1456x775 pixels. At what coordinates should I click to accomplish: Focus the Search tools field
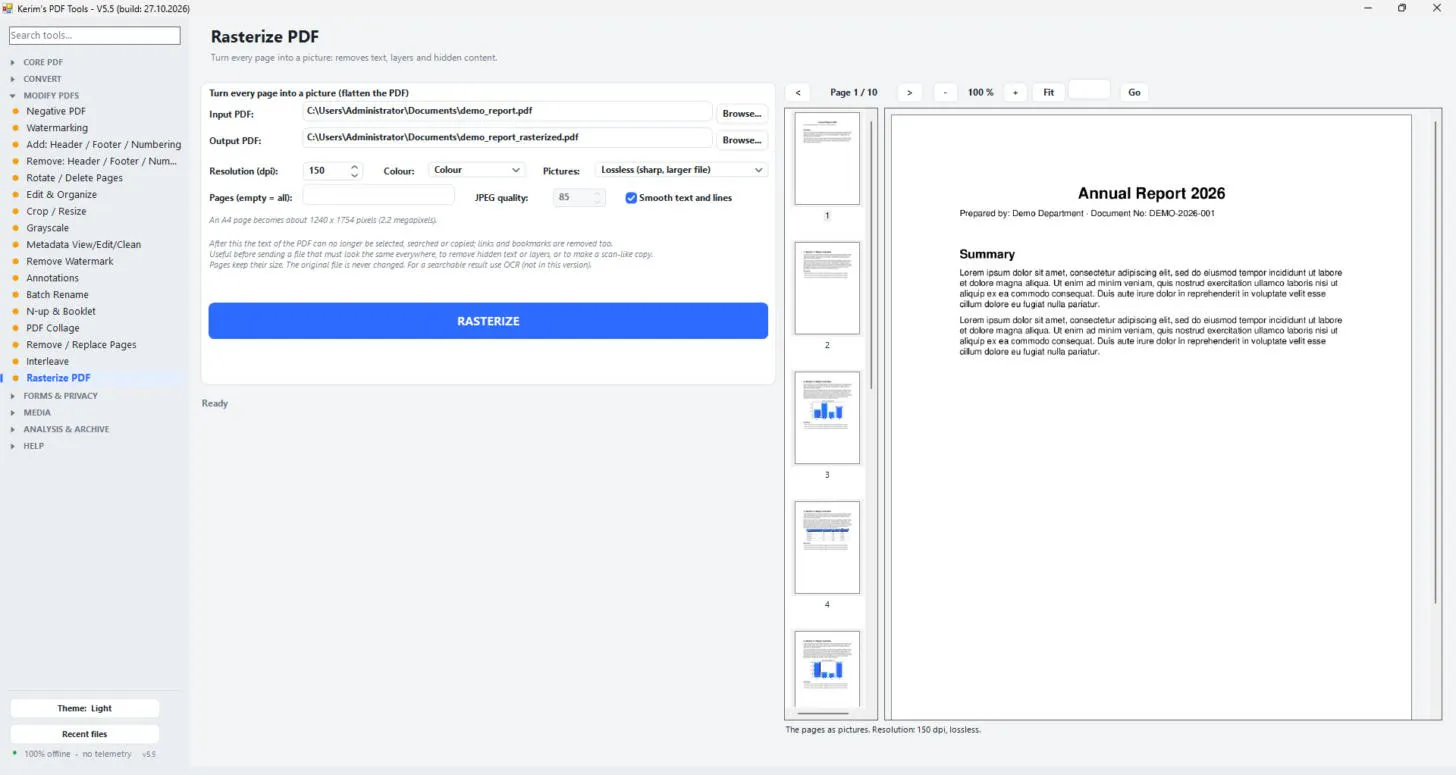(95, 35)
